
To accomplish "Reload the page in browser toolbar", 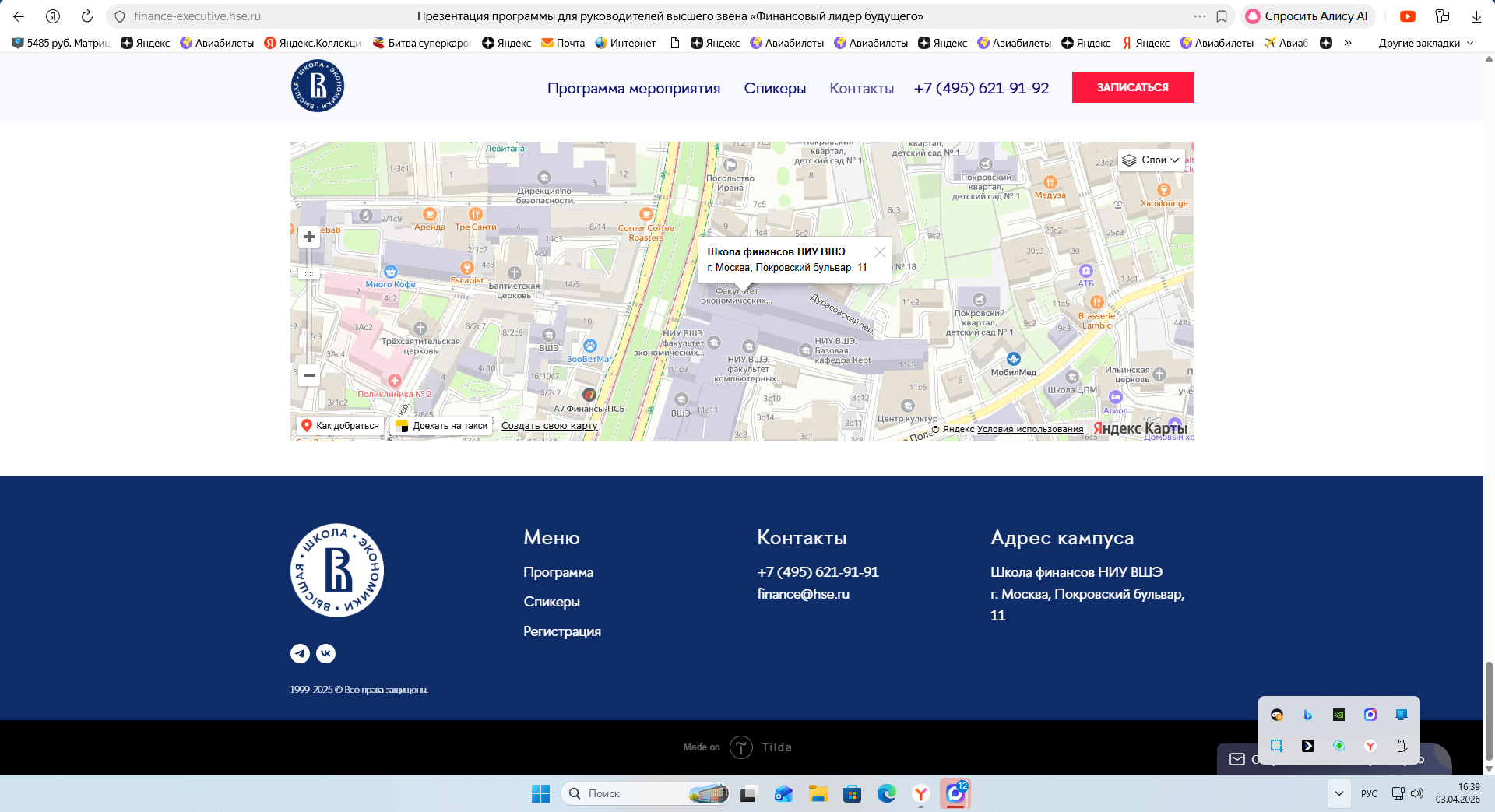I will [87, 16].
